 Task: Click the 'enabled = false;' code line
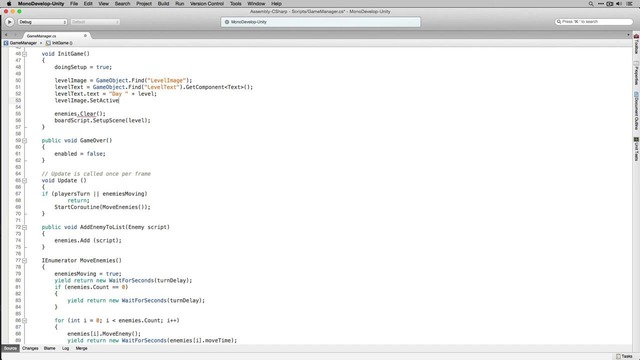(80, 154)
